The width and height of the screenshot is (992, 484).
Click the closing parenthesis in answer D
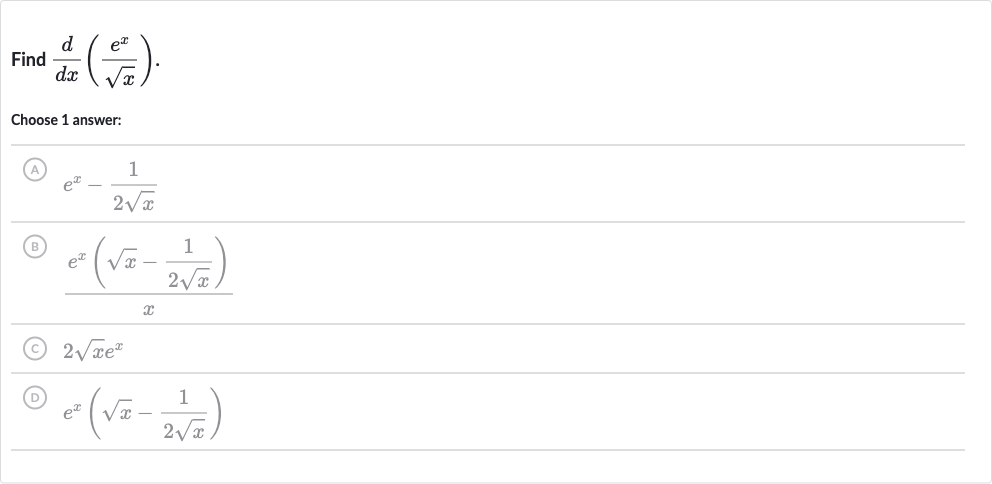tap(216, 414)
